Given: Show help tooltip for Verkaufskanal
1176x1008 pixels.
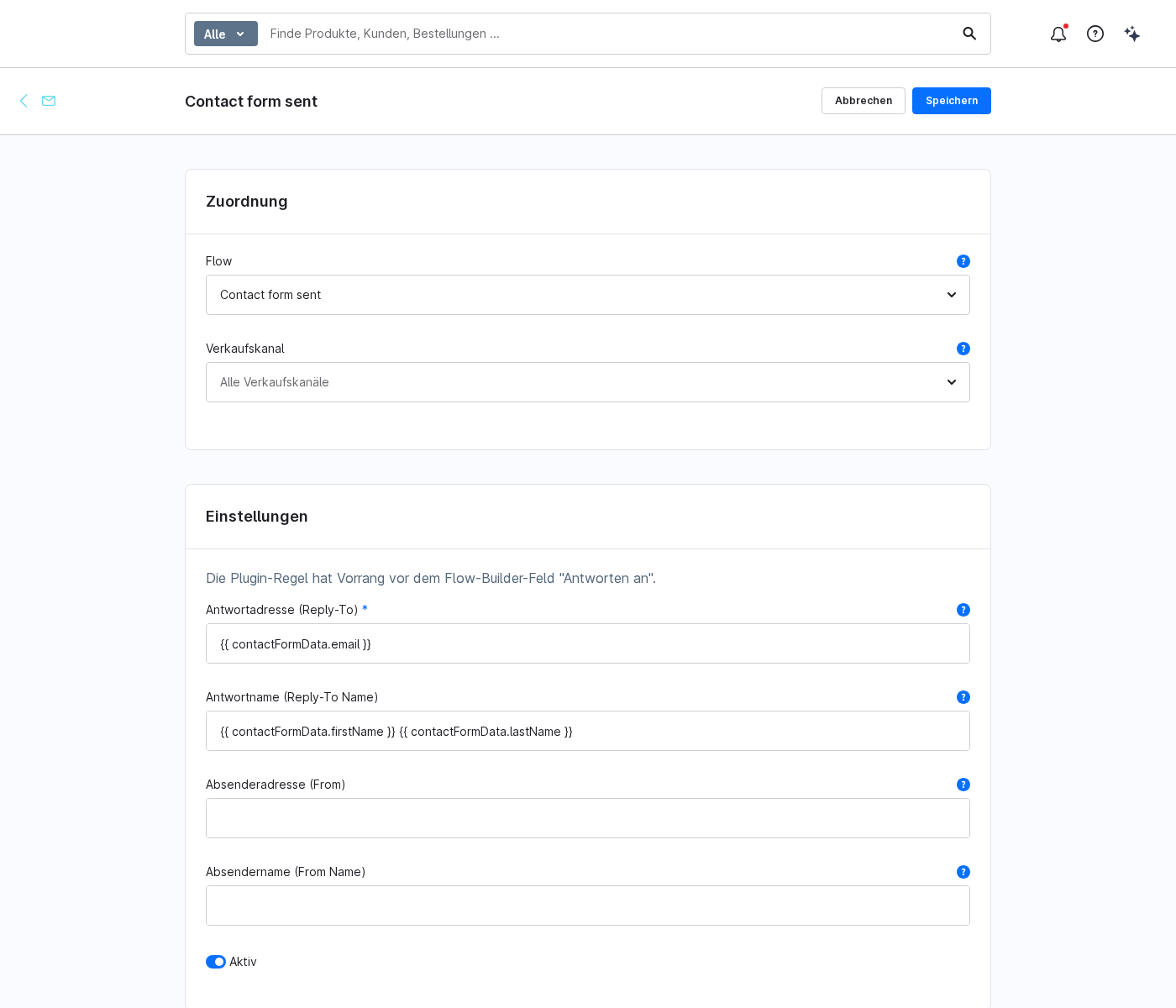Looking at the screenshot, I should click(963, 349).
